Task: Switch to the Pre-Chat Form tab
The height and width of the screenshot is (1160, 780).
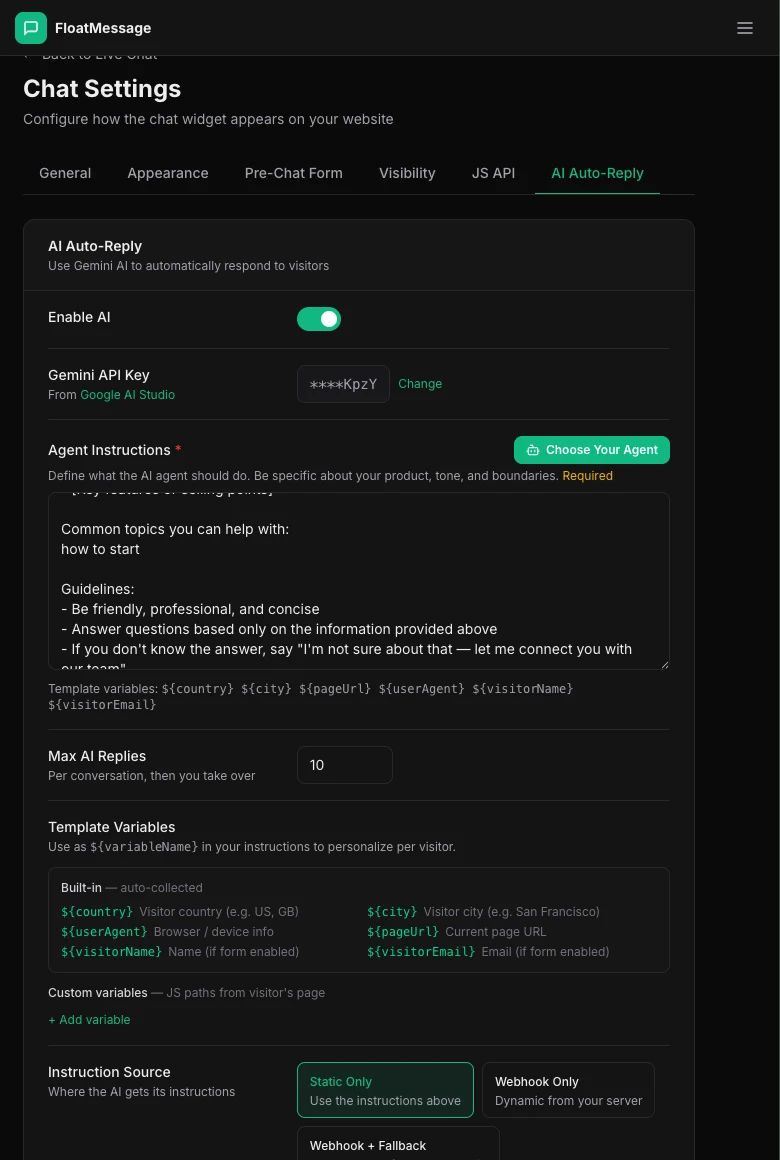Action: point(293,173)
